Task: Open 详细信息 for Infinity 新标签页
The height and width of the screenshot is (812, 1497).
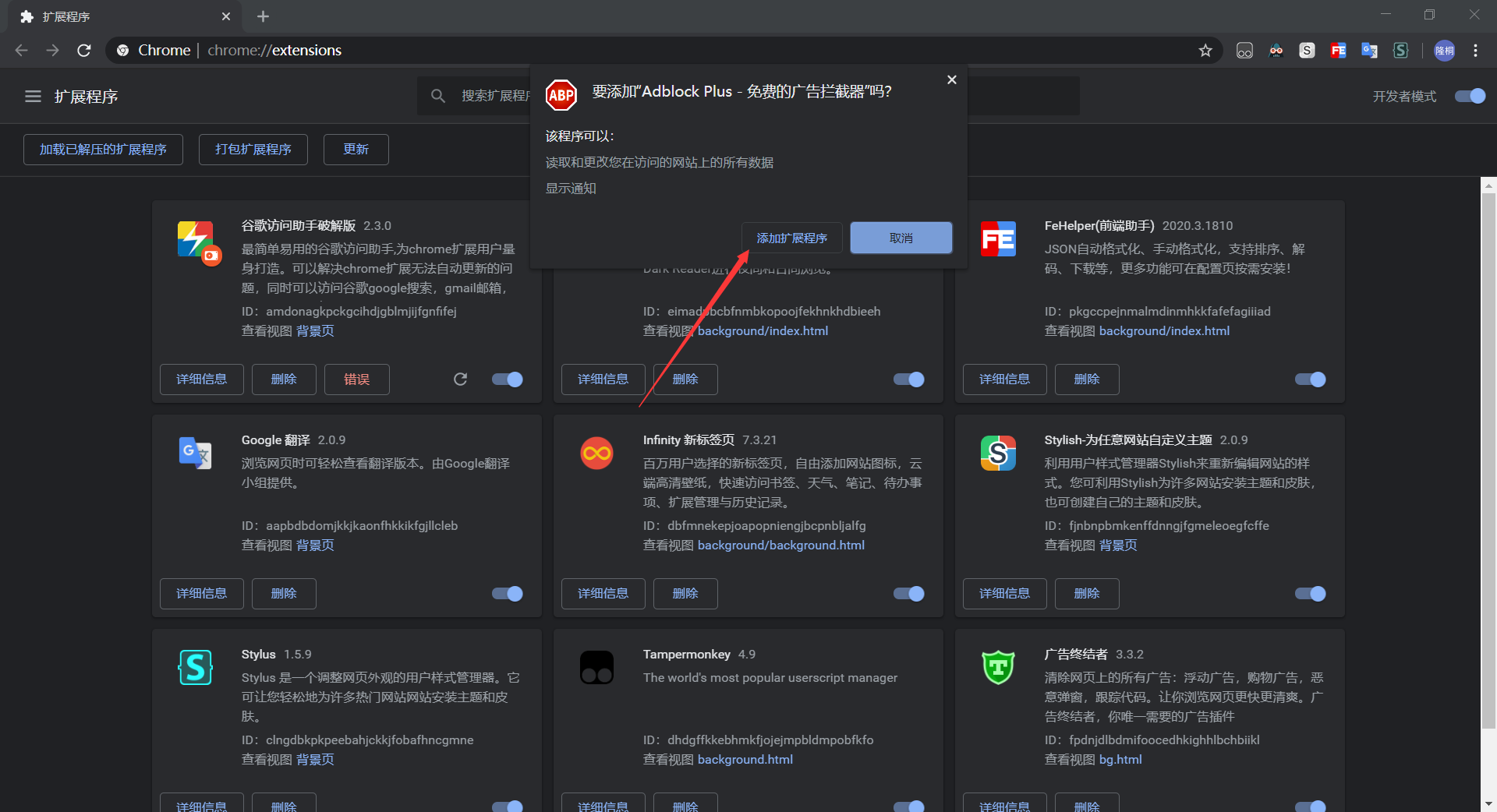Action: (x=603, y=594)
